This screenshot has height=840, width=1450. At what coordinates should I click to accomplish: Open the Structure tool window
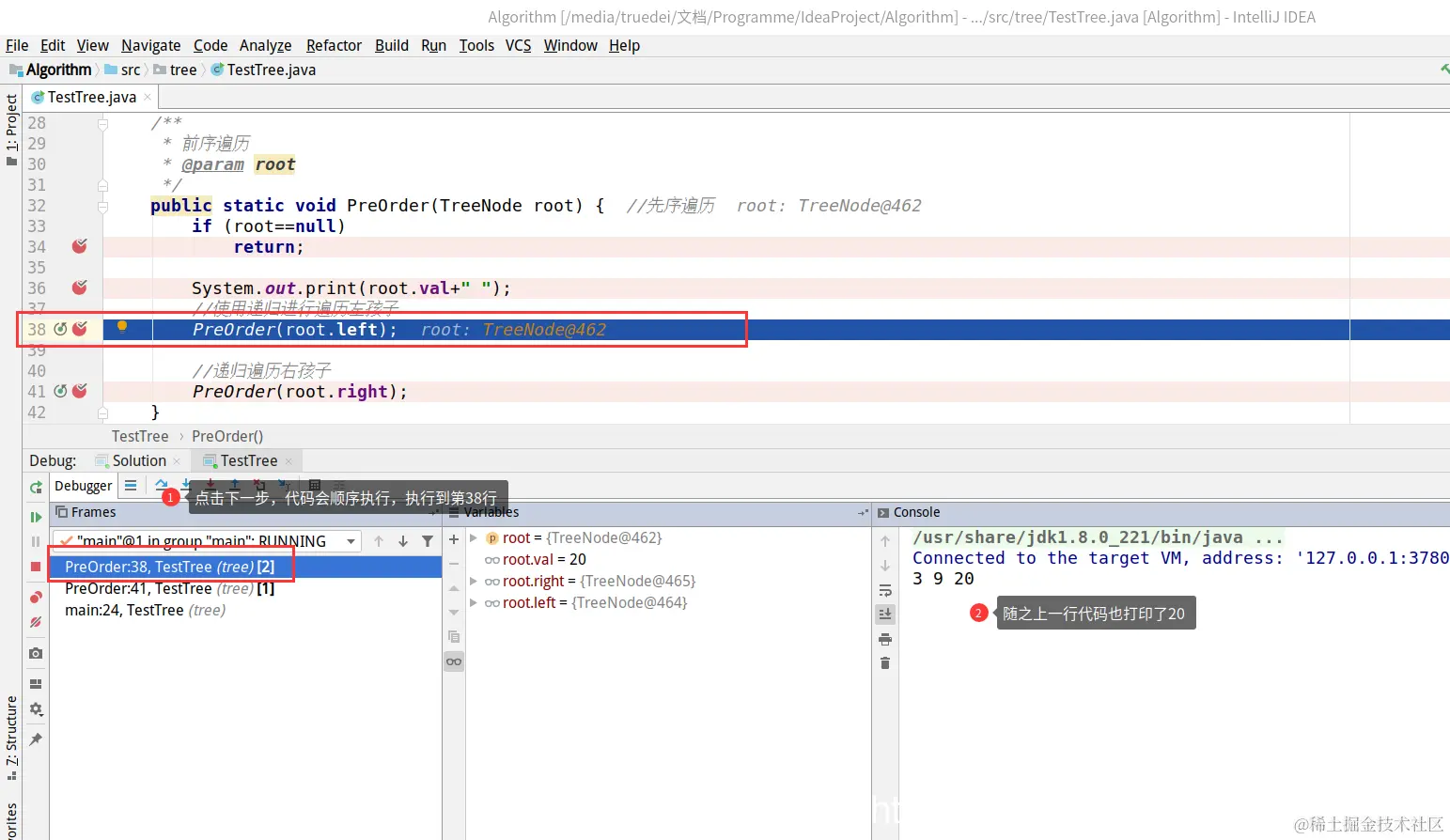(x=11, y=739)
